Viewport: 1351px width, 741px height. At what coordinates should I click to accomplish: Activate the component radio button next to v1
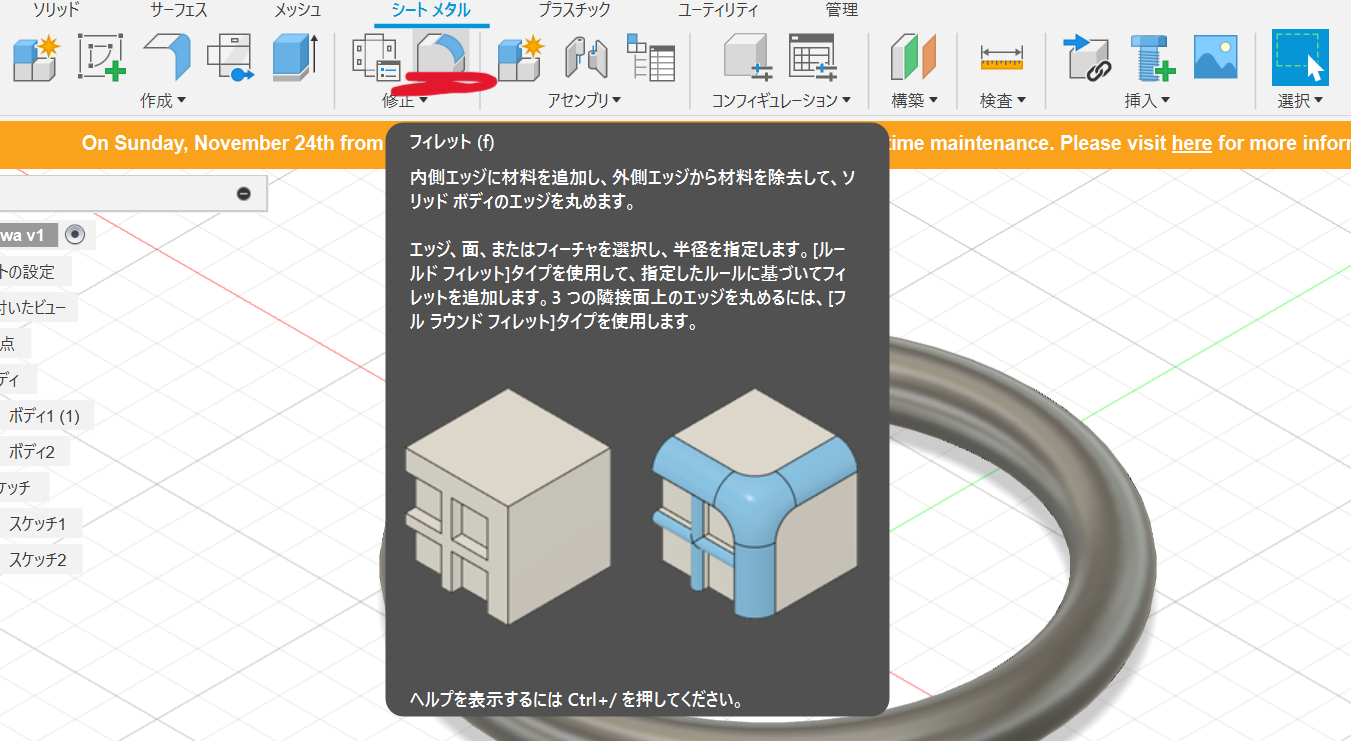[74, 235]
